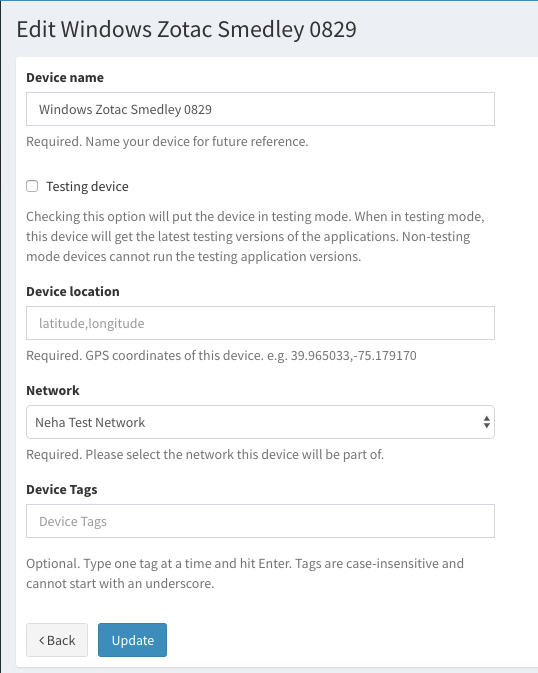Click the optional tags instruction text
The width and height of the screenshot is (538, 673).
click(x=245, y=573)
